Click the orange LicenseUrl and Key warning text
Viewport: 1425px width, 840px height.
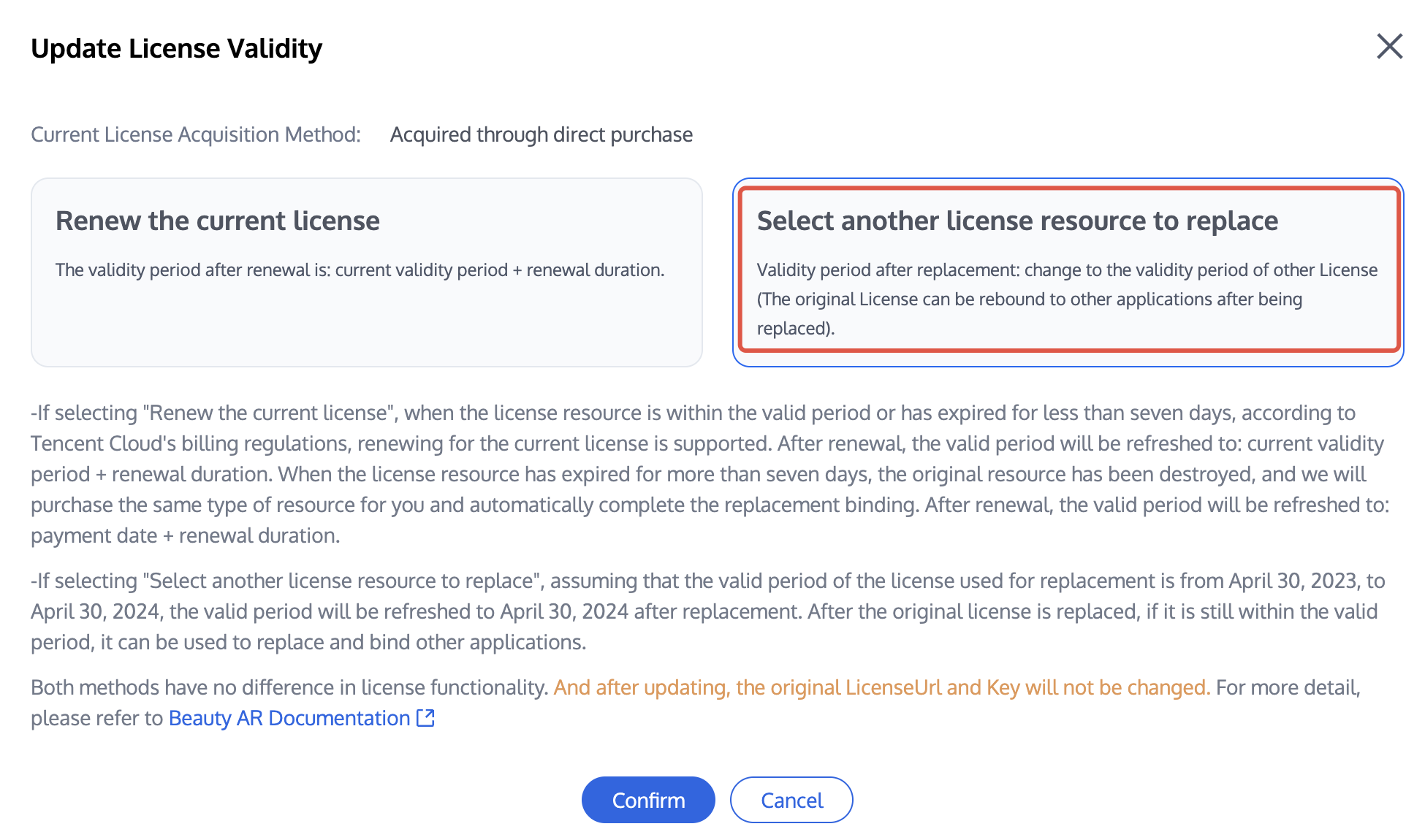pos(881,687)
